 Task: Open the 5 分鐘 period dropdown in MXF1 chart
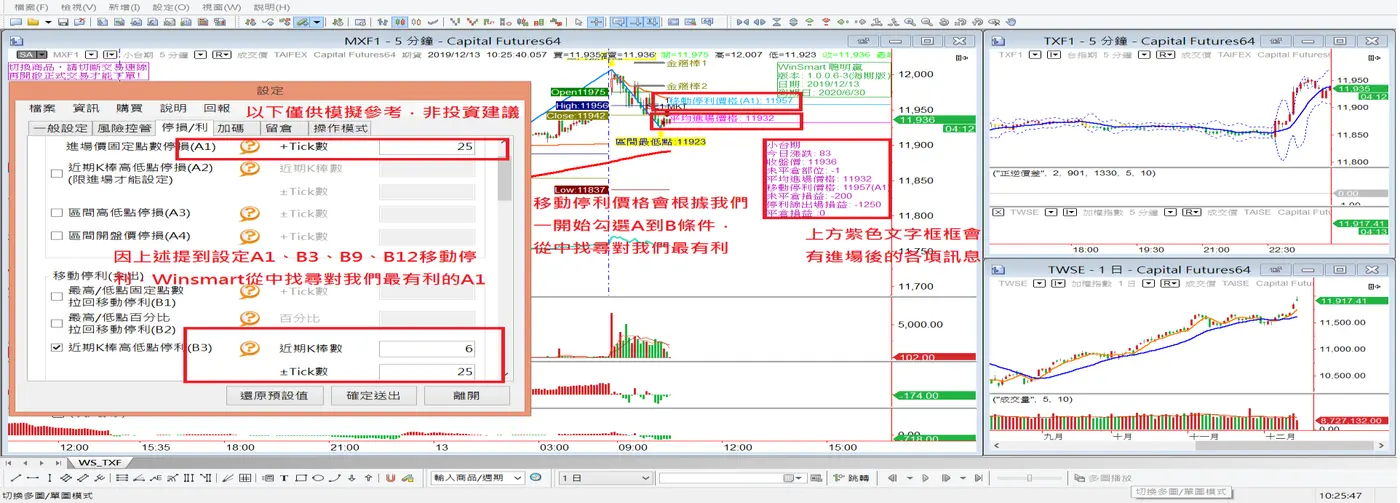point(201,55)
